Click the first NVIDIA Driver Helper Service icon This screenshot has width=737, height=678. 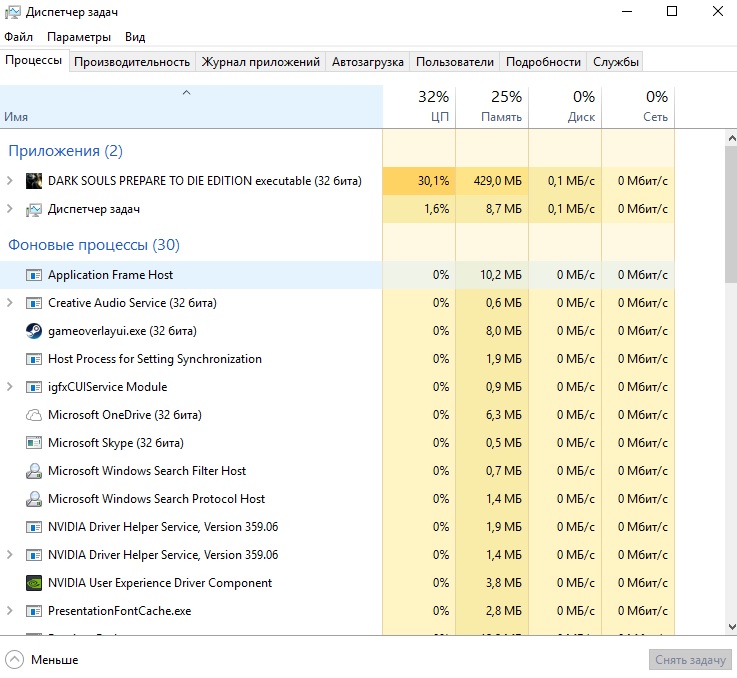pyautogui.click(x=33, y=527)
